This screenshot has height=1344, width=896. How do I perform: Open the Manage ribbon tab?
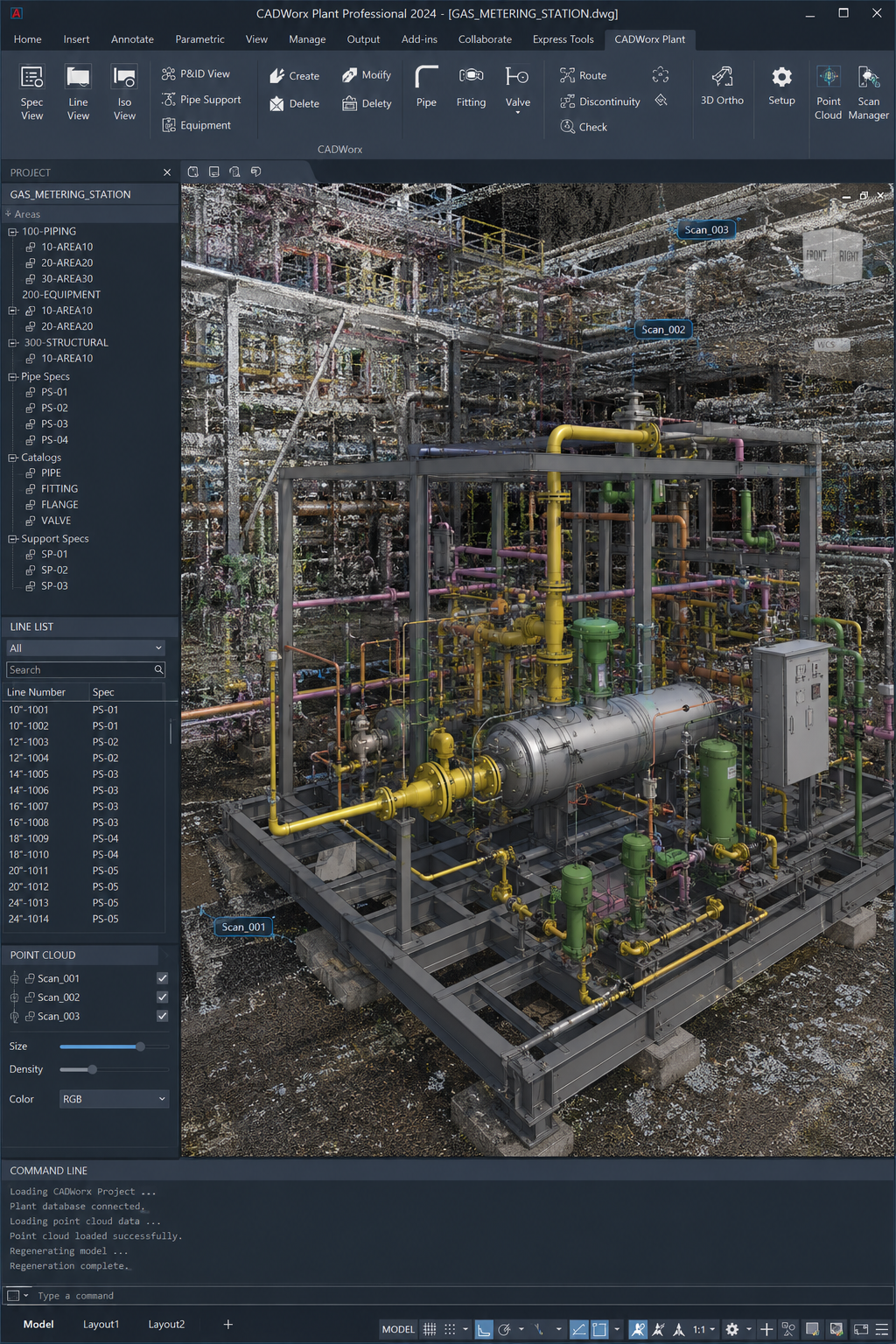(x=307, y=39)
